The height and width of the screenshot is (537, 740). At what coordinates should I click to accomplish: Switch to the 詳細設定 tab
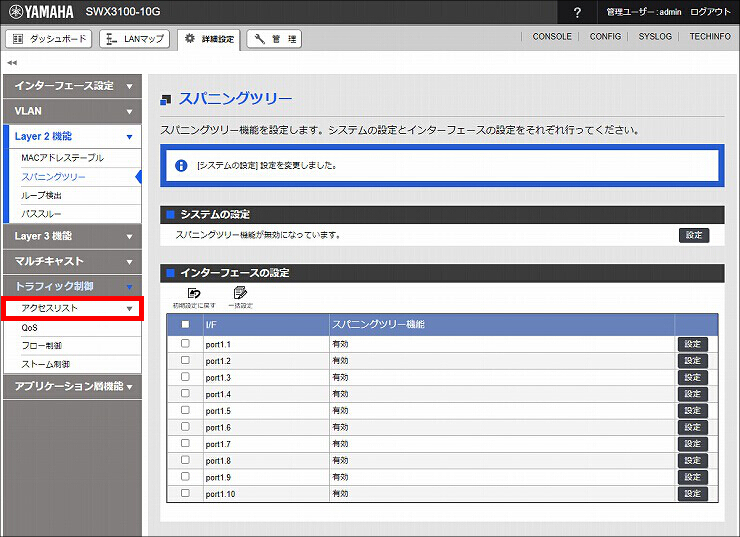(x=209, y=39)
